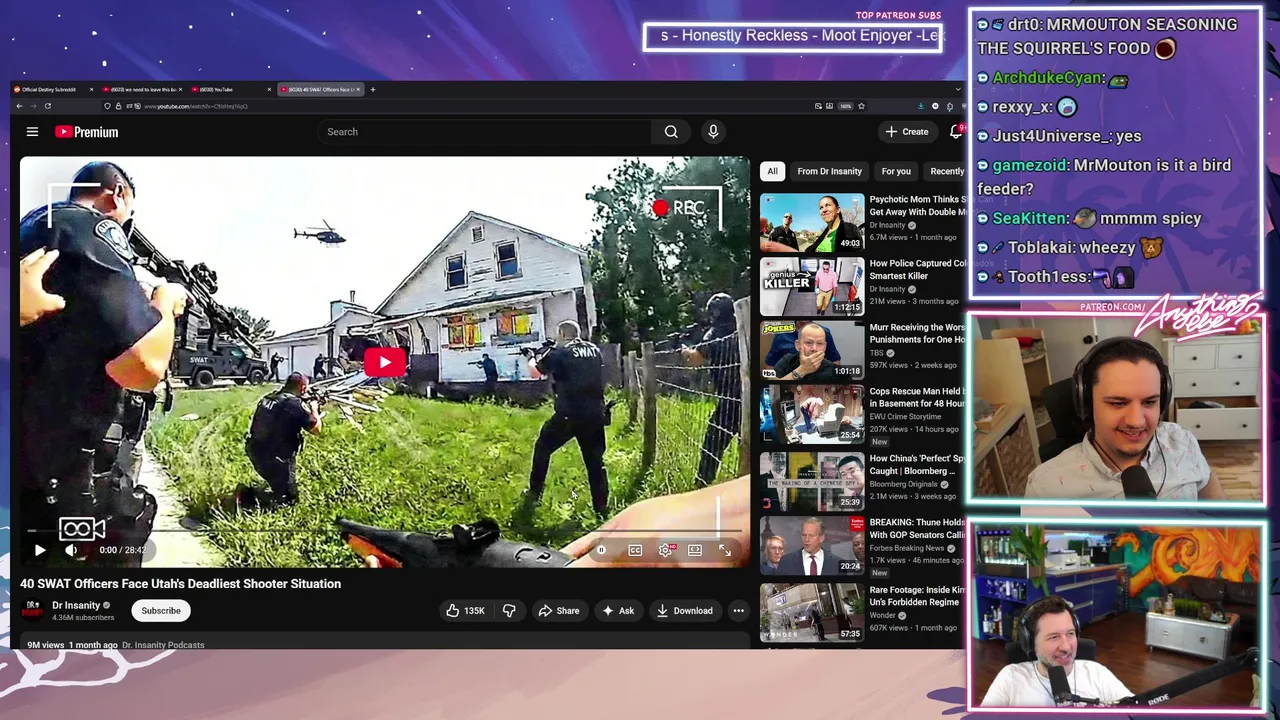Click the browser address bar URL

pyautogui.click(x=195, y=106)
